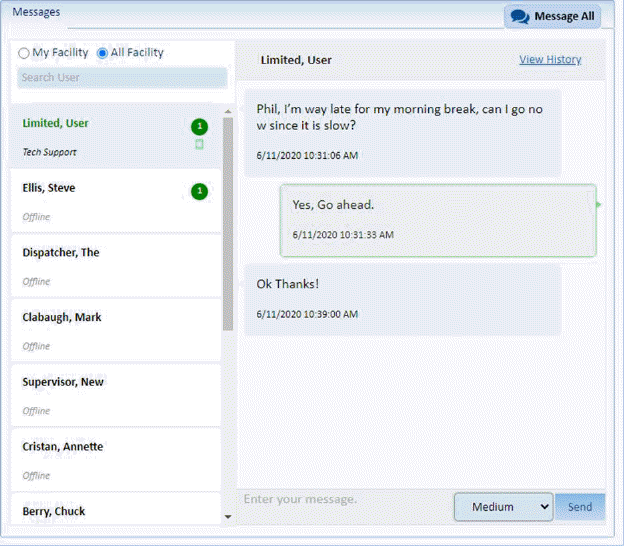Click the Message All chat bubble icon

click(519, 17)
